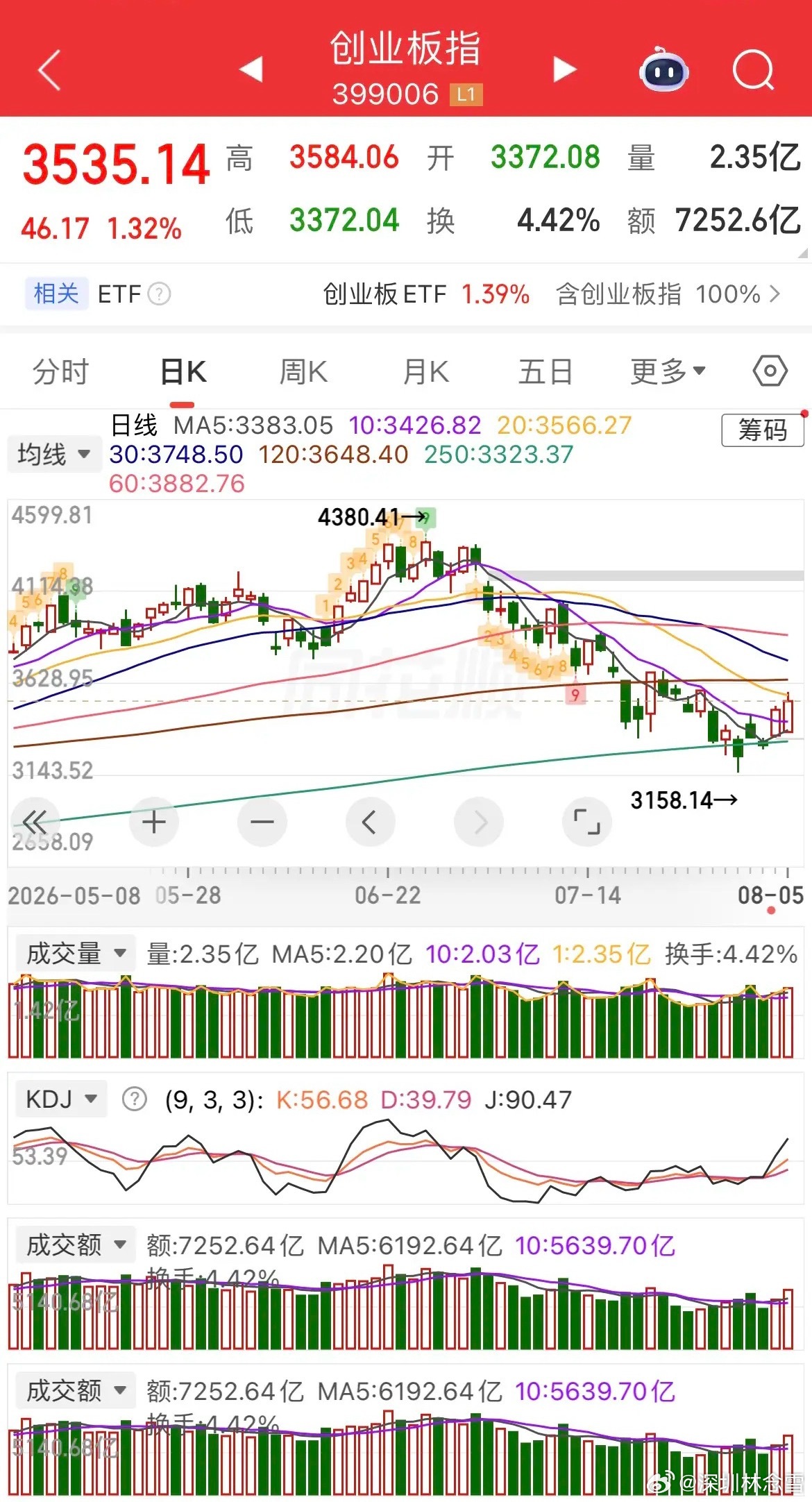Screen dimensions: 812x1502
Task: Zoom out chart with minus button
Action: [x=262, y=822]
